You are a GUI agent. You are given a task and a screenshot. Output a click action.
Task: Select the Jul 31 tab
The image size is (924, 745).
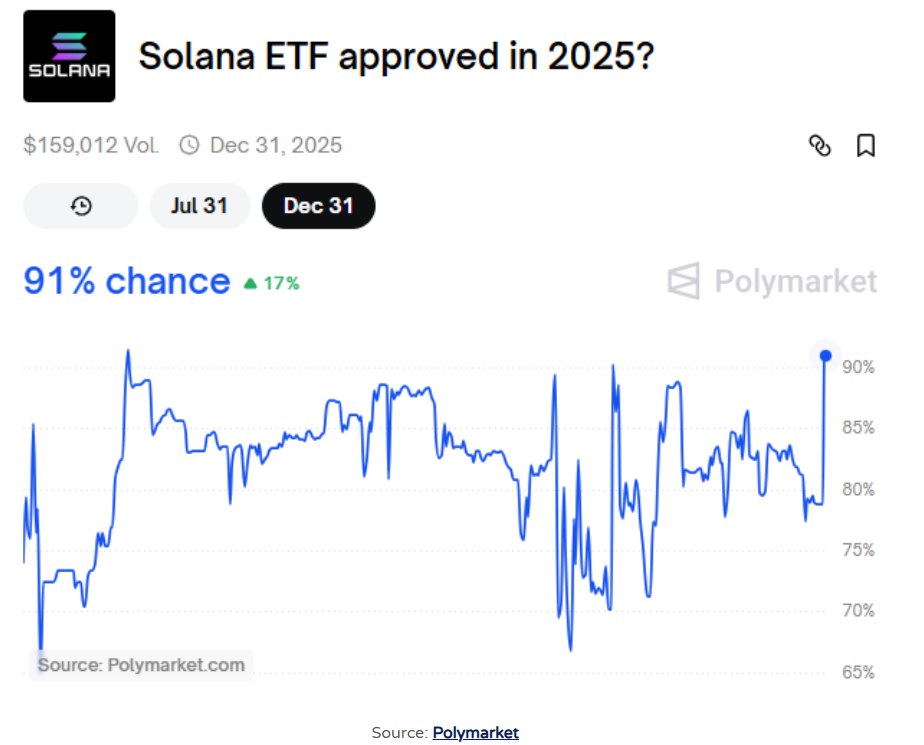(x=200, y=206)
